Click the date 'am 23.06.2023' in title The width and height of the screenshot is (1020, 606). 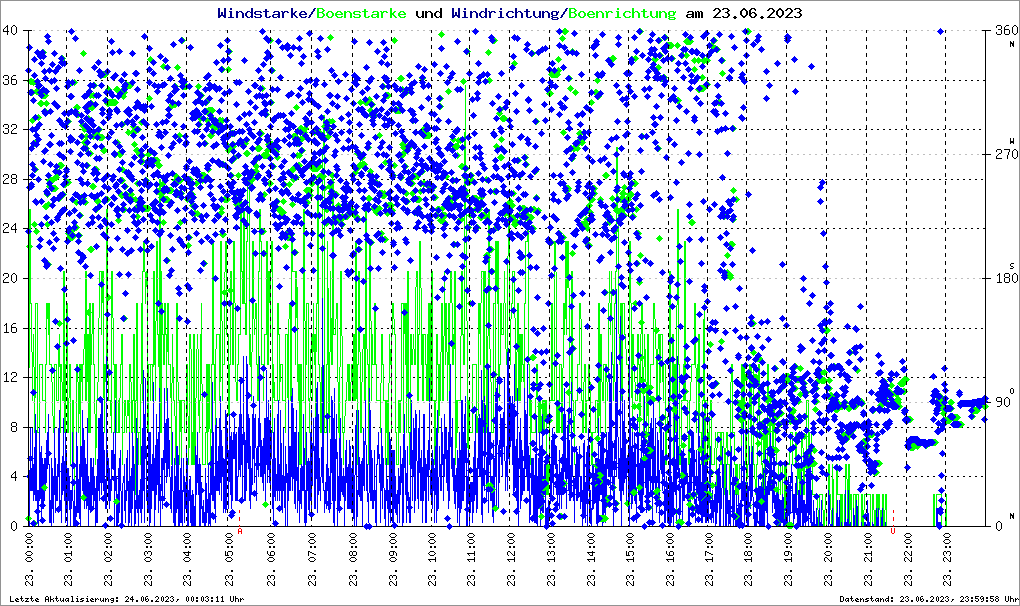coord(744,13)
